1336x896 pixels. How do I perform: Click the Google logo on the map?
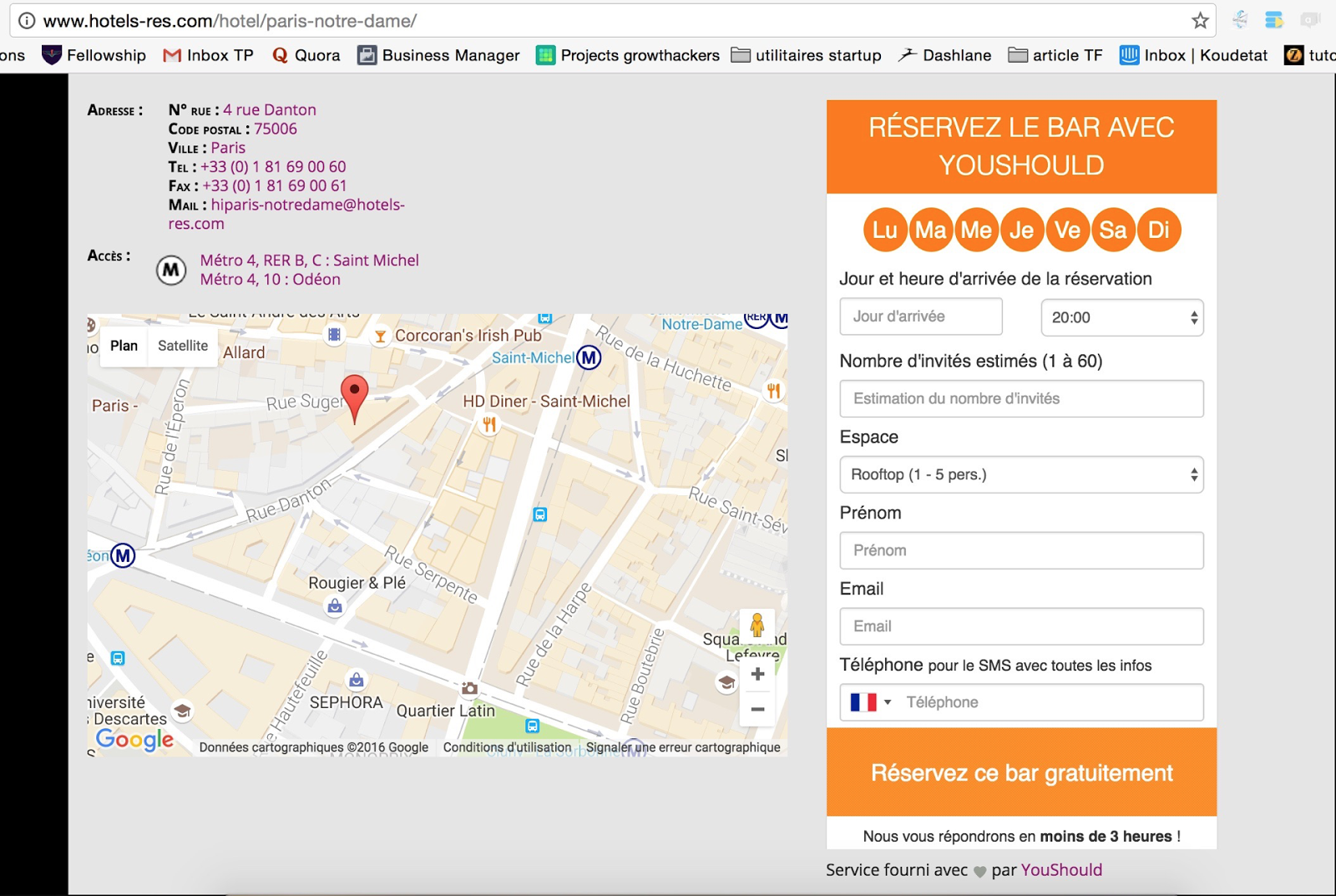coord(134,739)
